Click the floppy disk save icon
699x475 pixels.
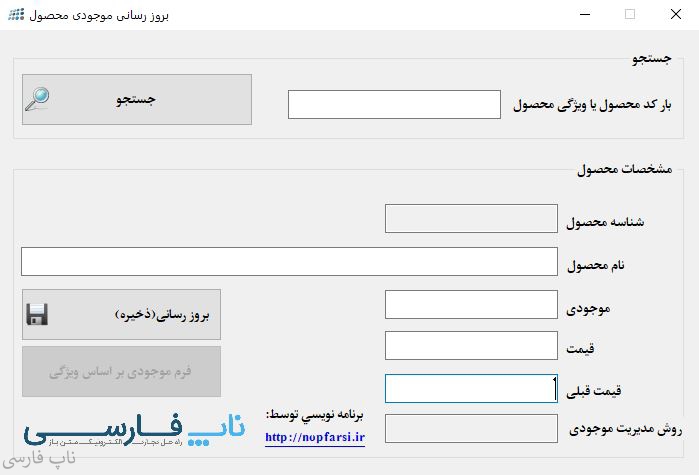click(38, 315)
